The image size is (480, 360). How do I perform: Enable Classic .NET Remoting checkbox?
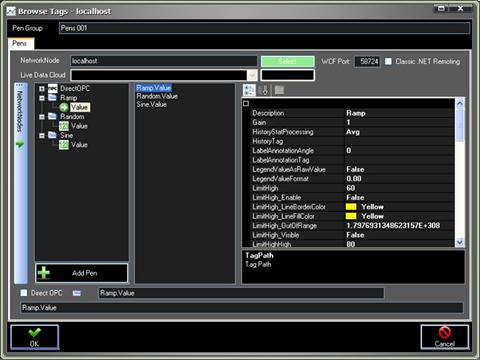point(388,61)
